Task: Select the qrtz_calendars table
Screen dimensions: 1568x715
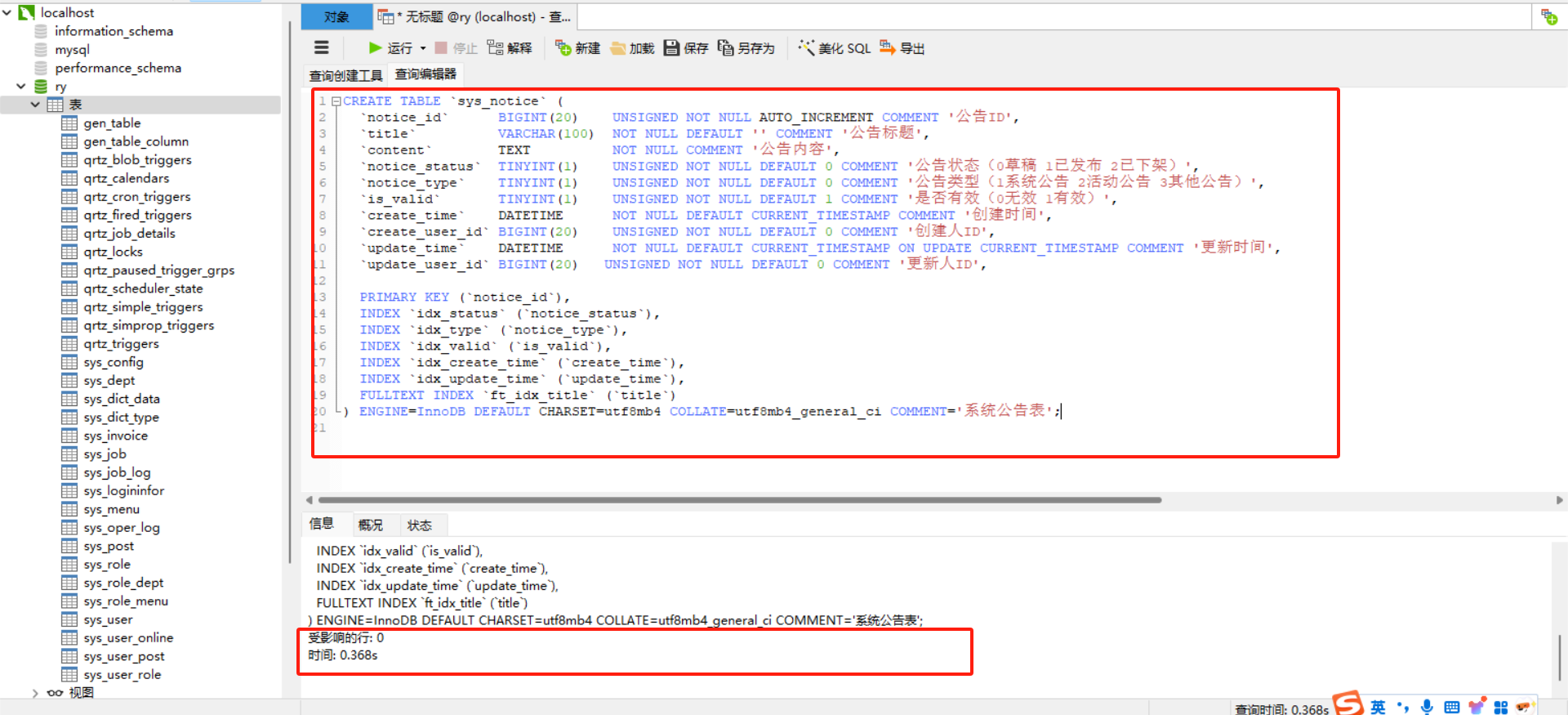Action: pos(127,178)
